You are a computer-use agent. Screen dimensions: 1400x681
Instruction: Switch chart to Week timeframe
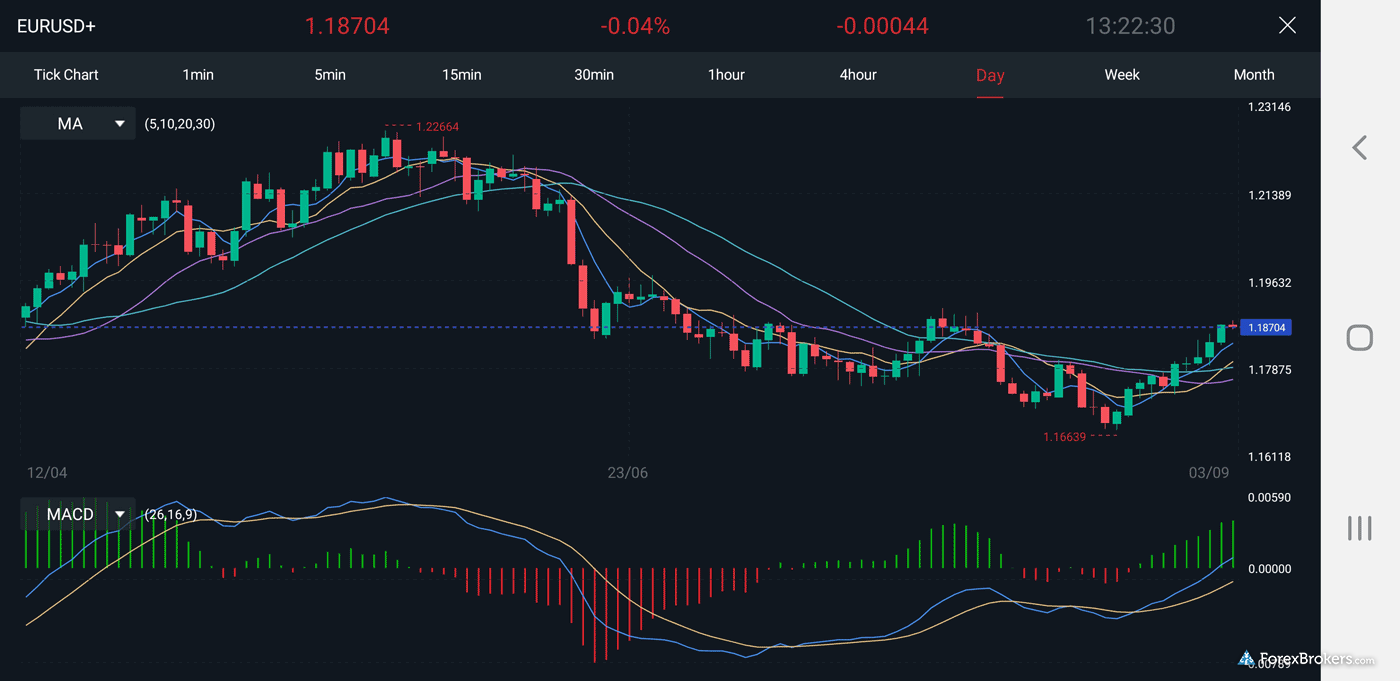point(1122,75)
